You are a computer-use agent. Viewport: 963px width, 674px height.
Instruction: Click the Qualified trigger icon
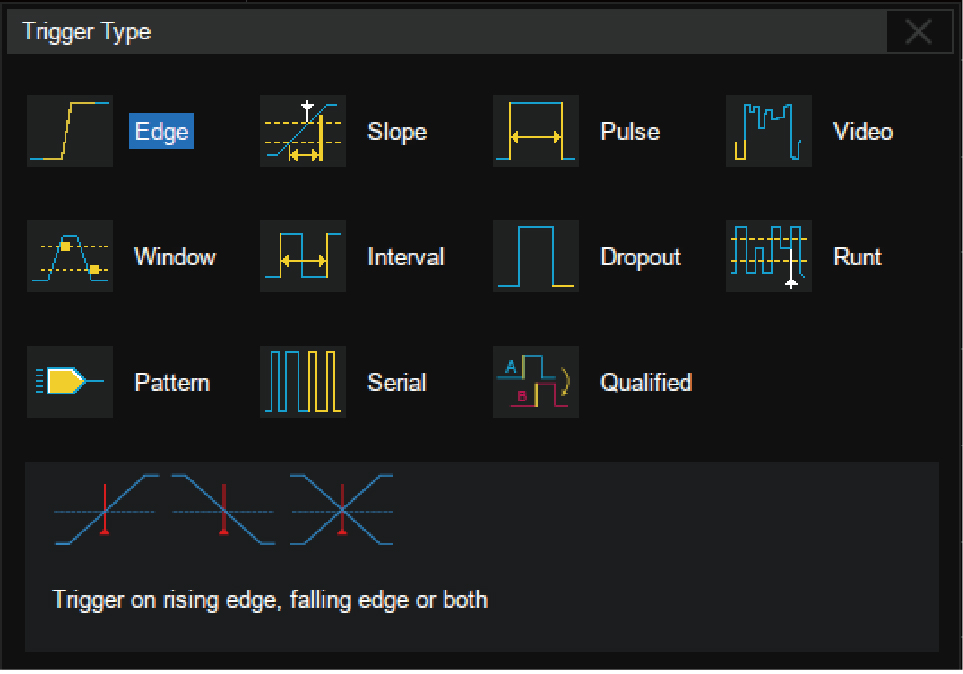tap(535, 382)
